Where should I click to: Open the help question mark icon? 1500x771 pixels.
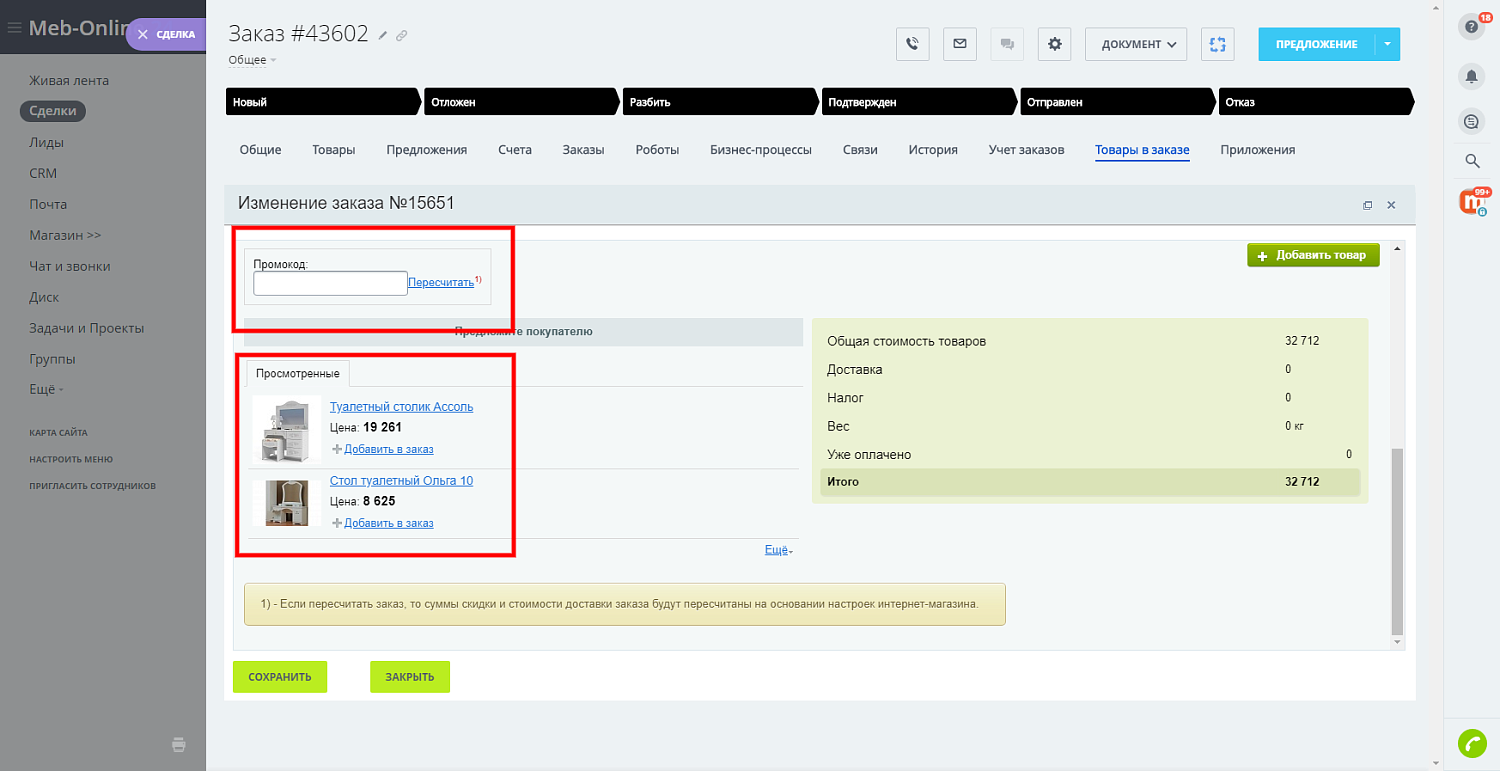1471,25
